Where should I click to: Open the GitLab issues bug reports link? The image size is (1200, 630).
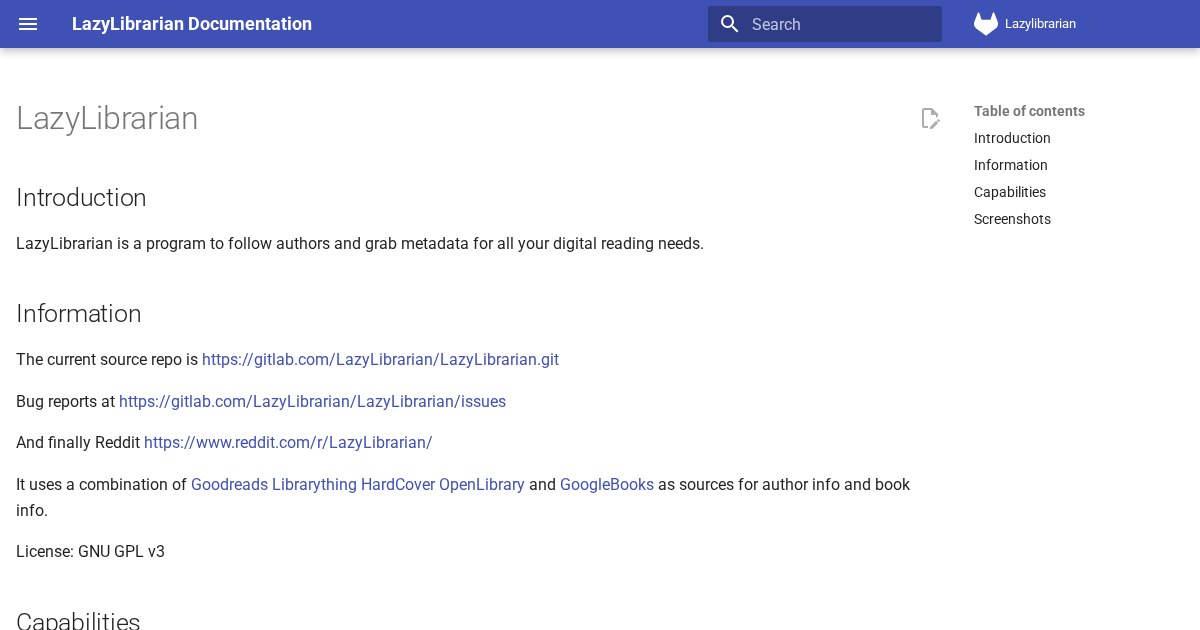[312, 401]
